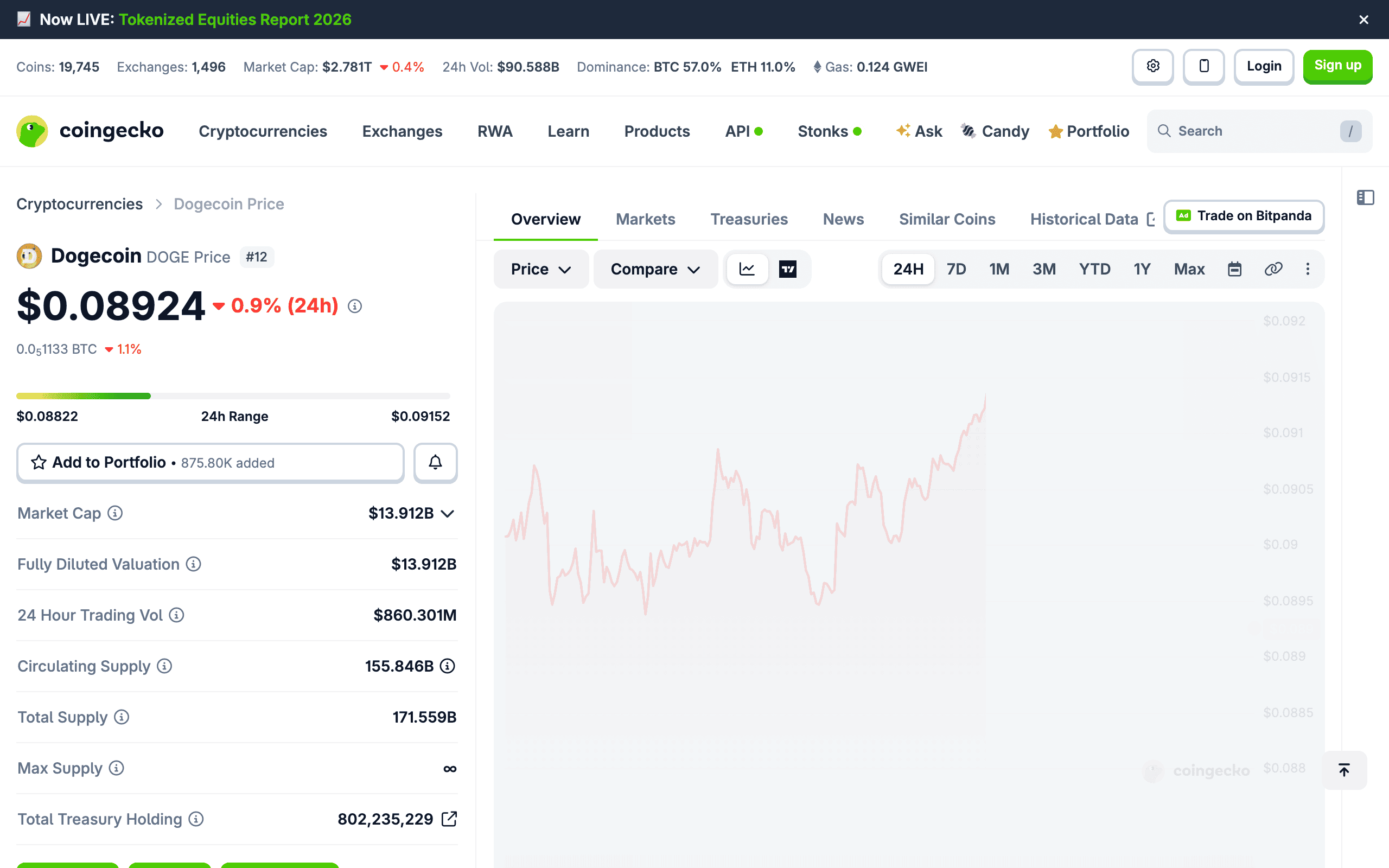
Task: Open the Learn menu
Action: tap(568, 131)
